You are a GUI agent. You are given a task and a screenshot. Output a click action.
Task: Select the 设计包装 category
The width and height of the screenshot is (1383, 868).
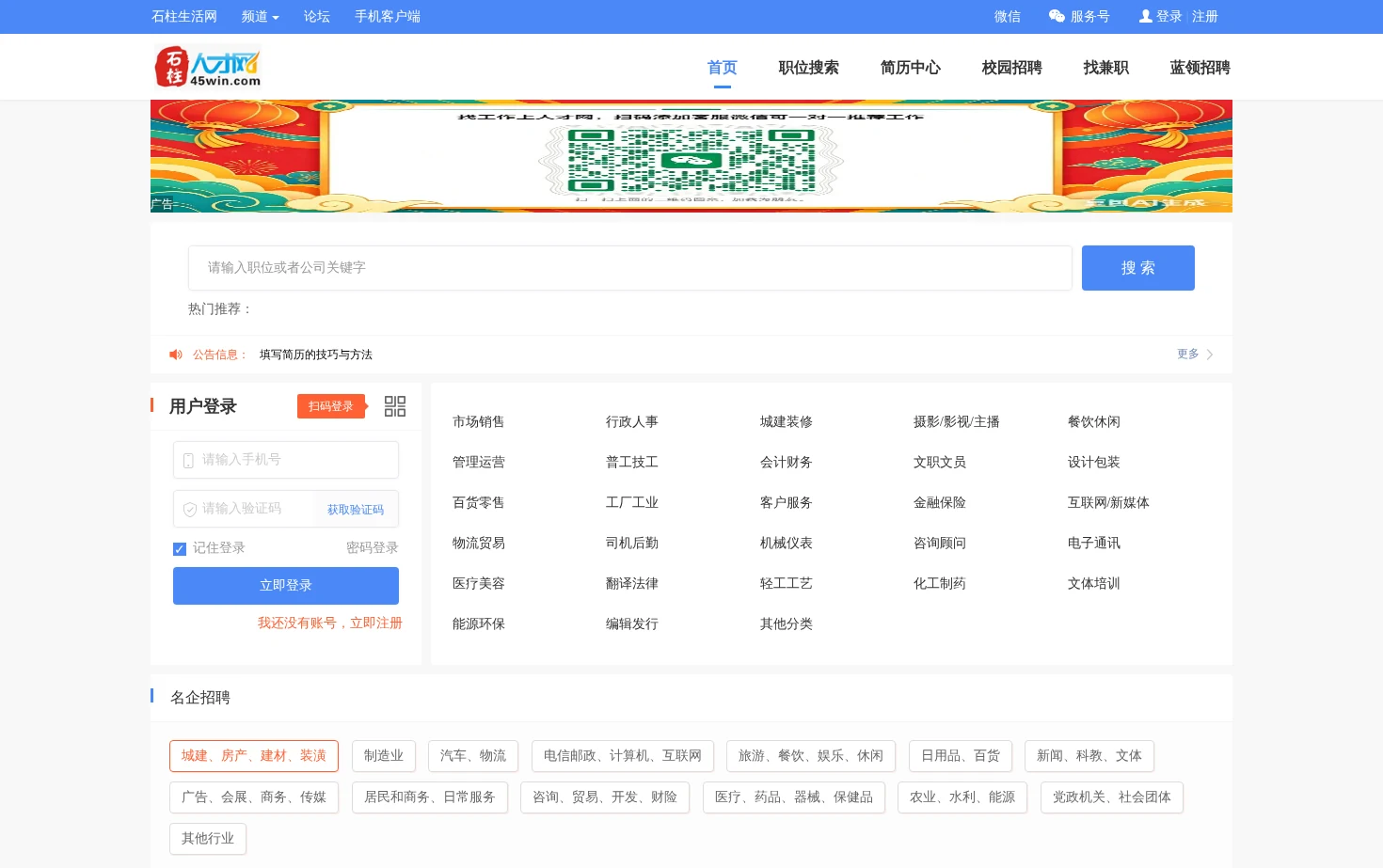1094,462
